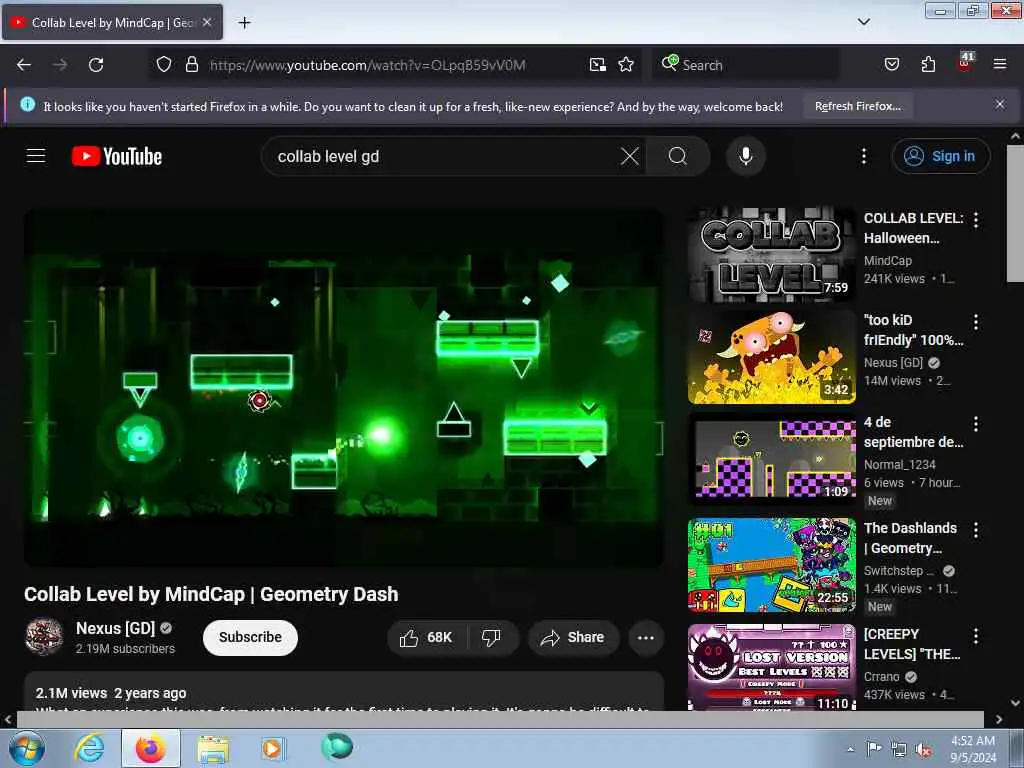Viewport: 1024px width, 768px height.
Task: Click the YouTube search magnifier button
Action: point(678,156)
